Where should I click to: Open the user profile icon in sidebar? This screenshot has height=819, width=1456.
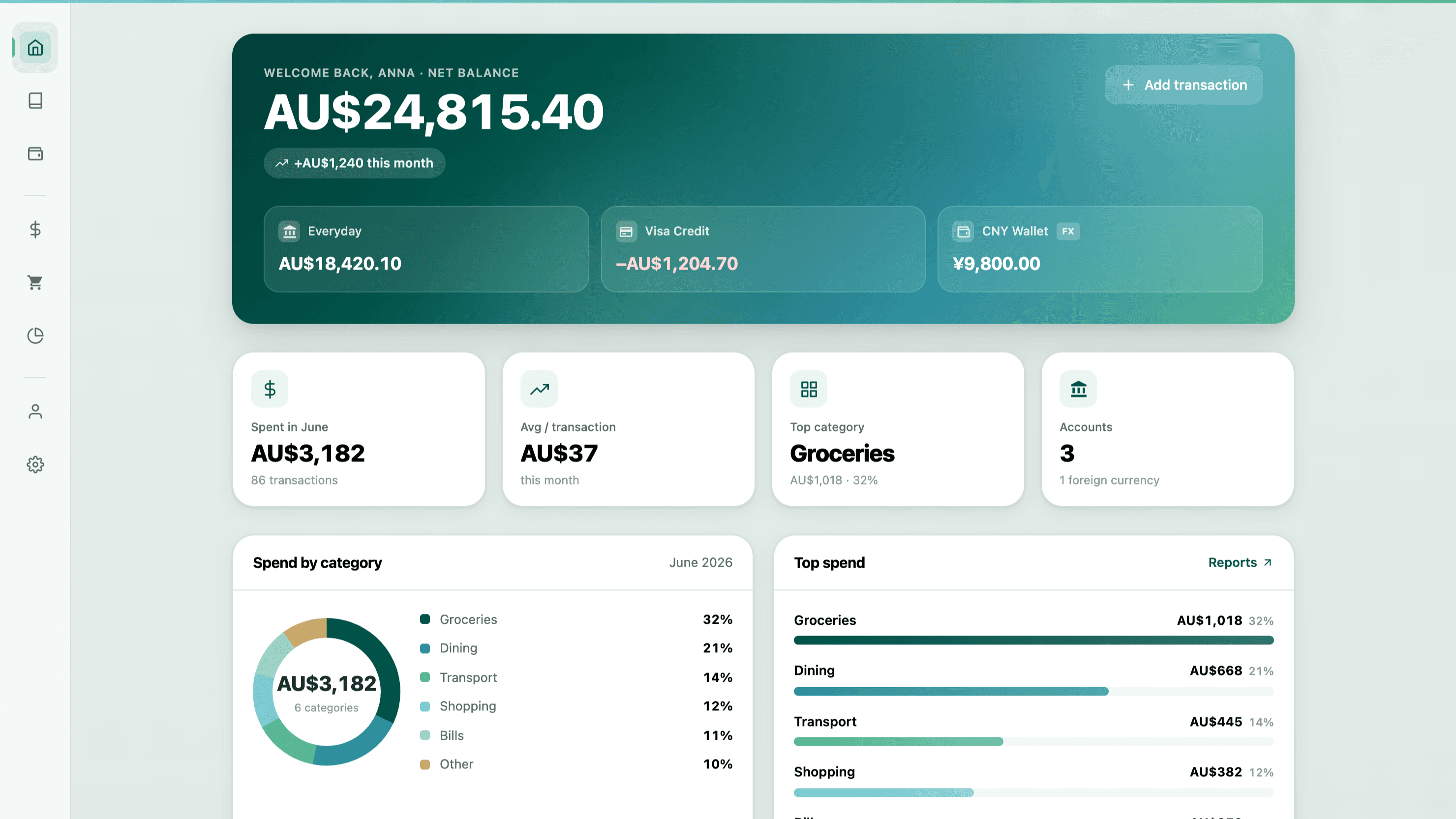tap(35, 412)
